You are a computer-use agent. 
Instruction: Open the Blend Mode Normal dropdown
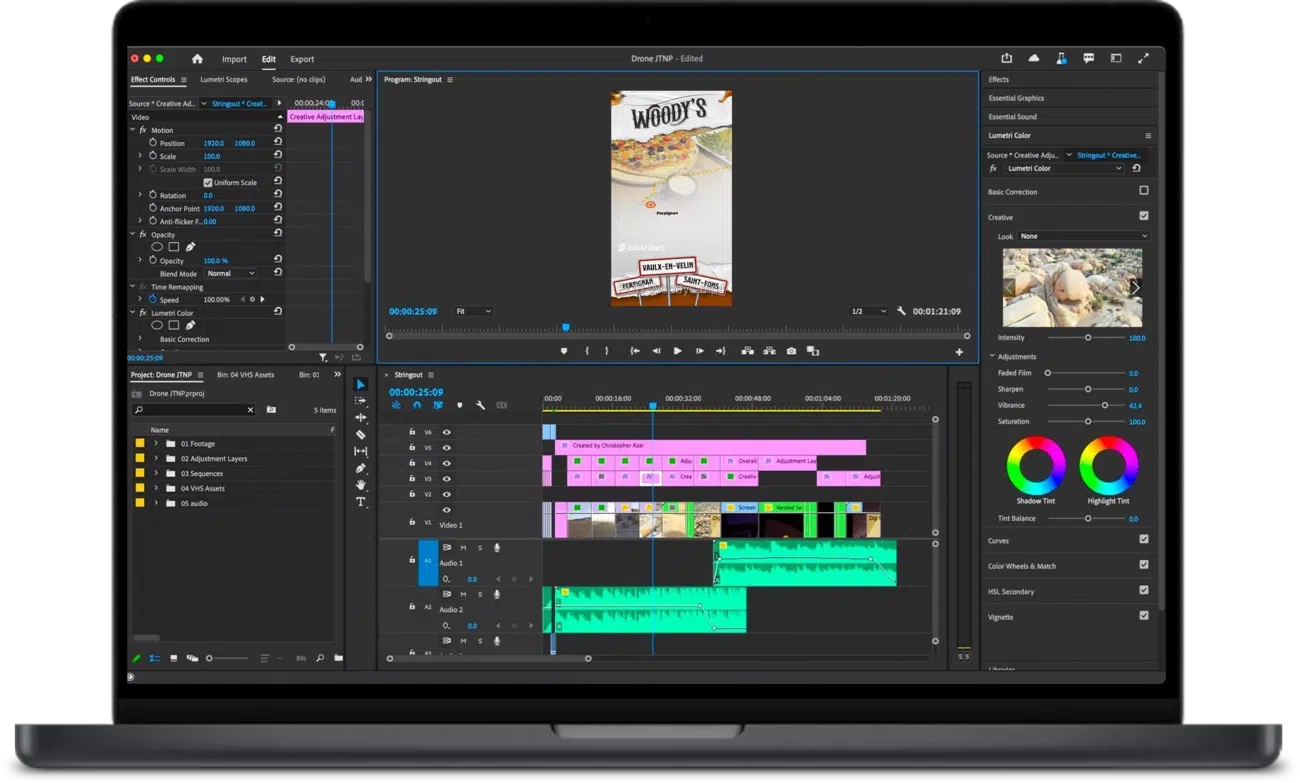pos(230,273)
